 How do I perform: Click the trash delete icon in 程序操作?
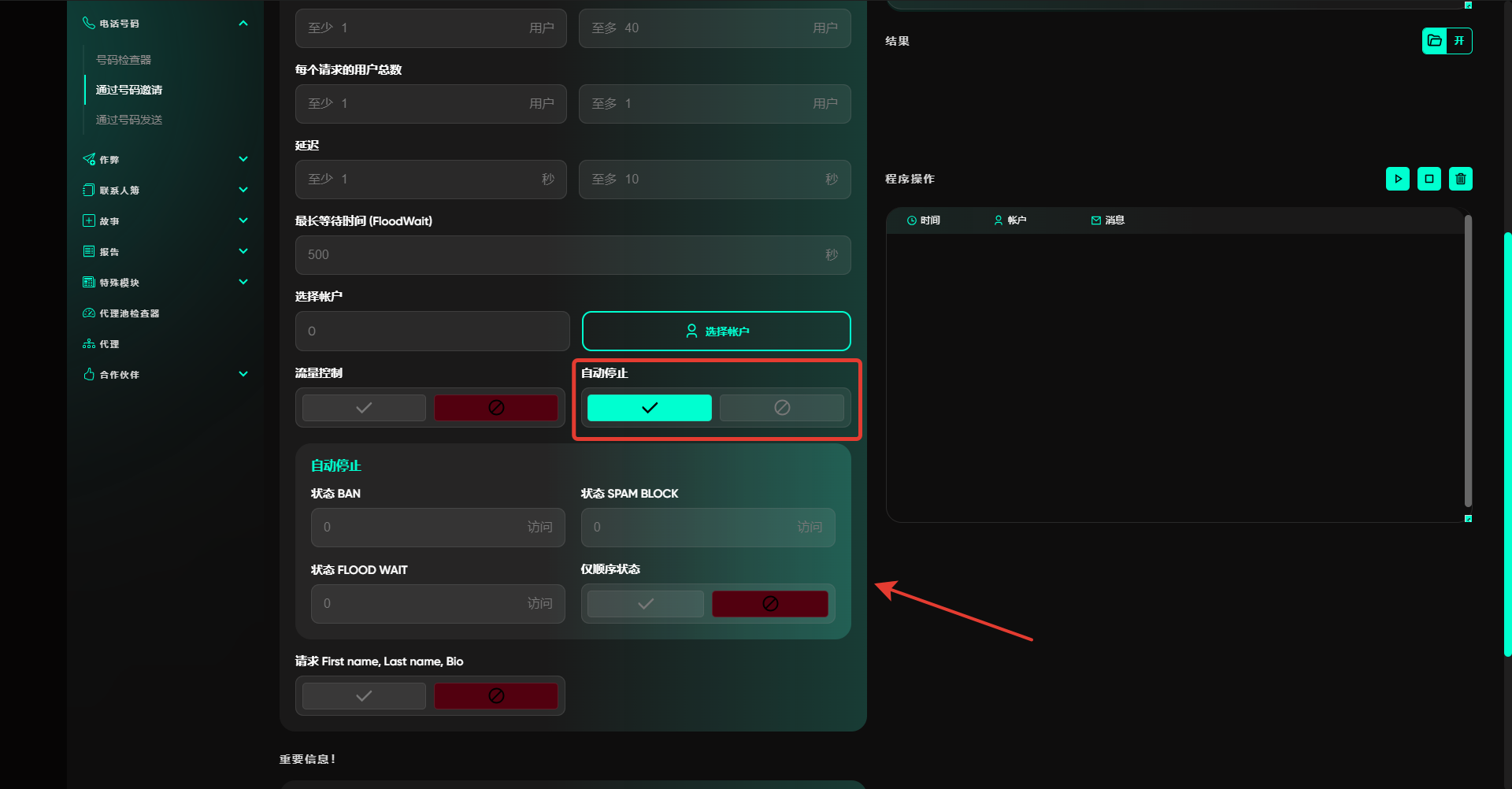[x=1460, y=179]
